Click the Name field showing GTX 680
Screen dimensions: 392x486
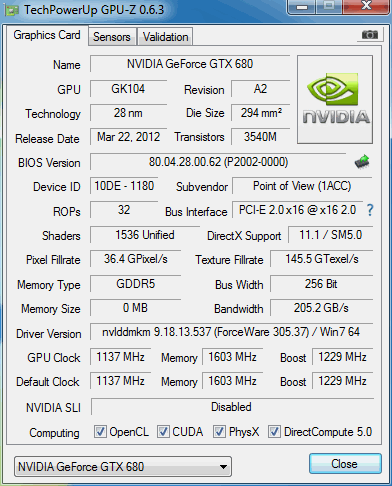click(190, 64)
